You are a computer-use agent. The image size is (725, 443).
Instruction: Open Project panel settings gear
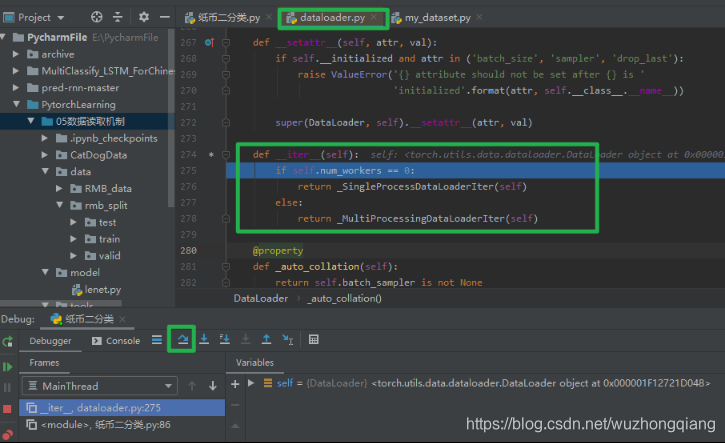tap(144, 18)
